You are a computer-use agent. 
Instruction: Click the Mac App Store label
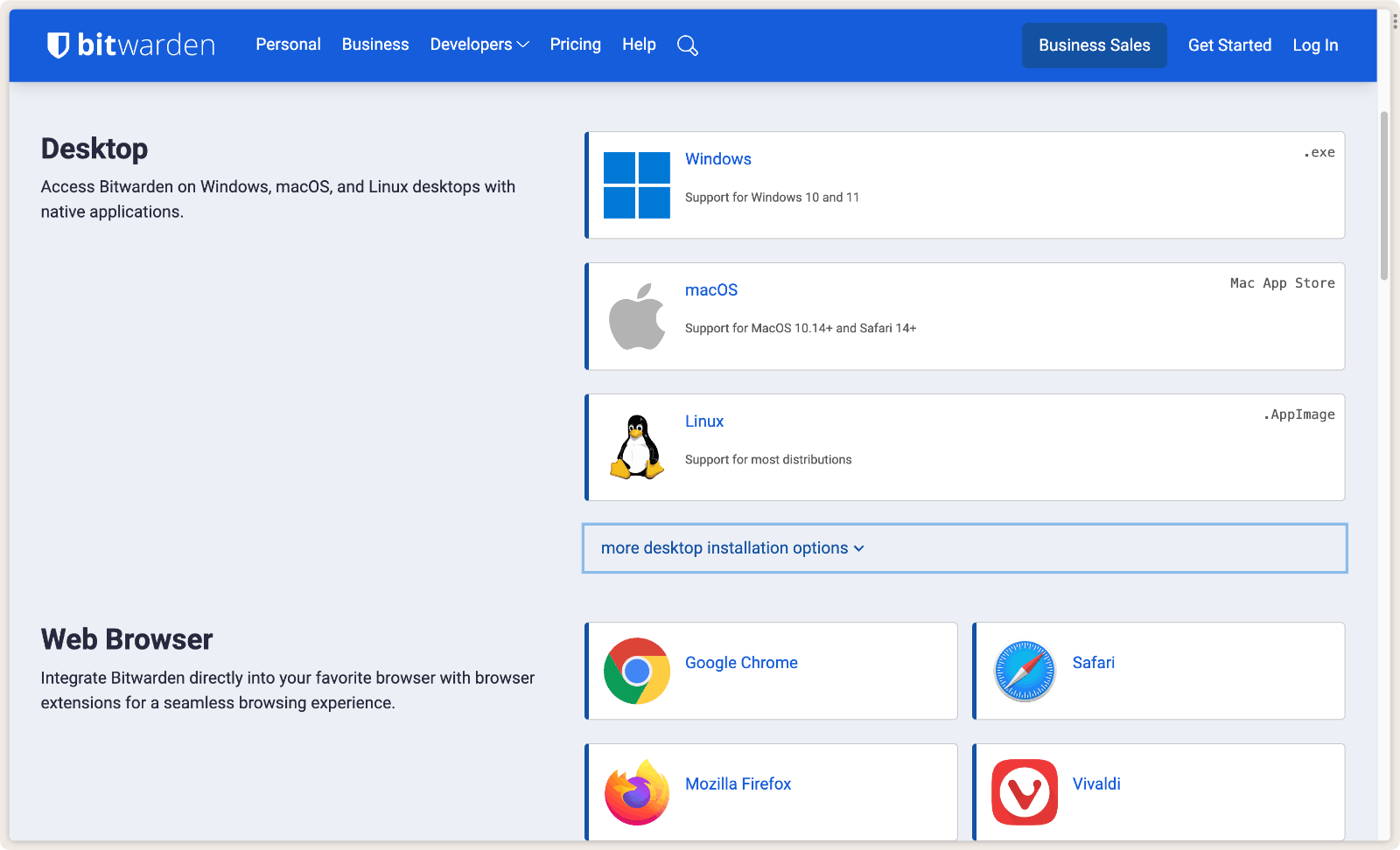pyautogui.click(x=1283, y=283)
